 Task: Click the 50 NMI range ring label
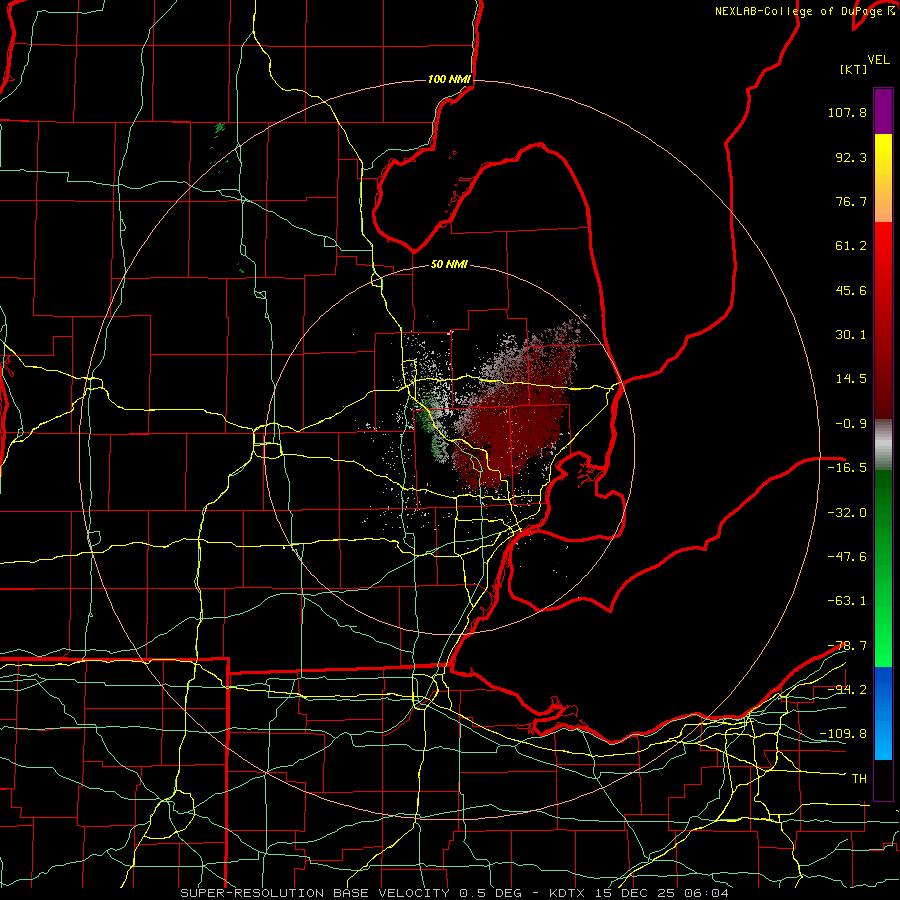[449, 265]
